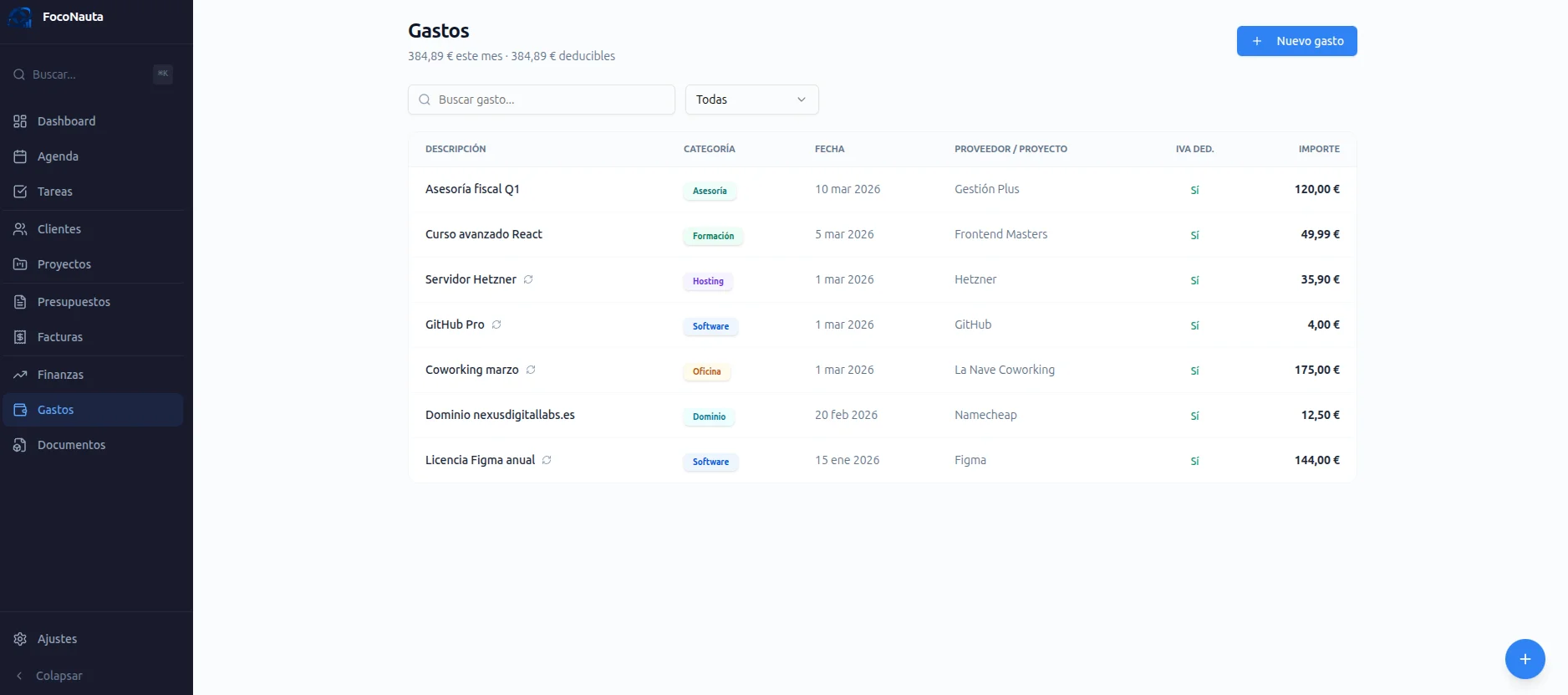Click the FocoNauta logo icon
The width and height of the screenshot is (1568, 695).
(x=19, y=17)
